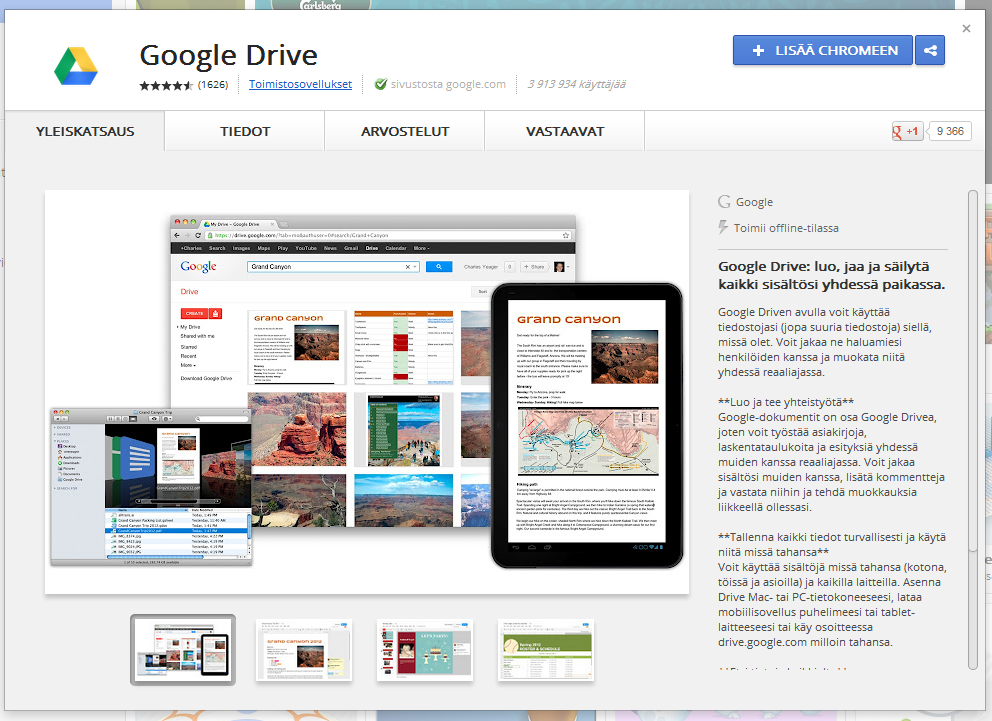Click the Google Drive logo icon
This screenshot has width=992, height=721.
click(75, 65)
